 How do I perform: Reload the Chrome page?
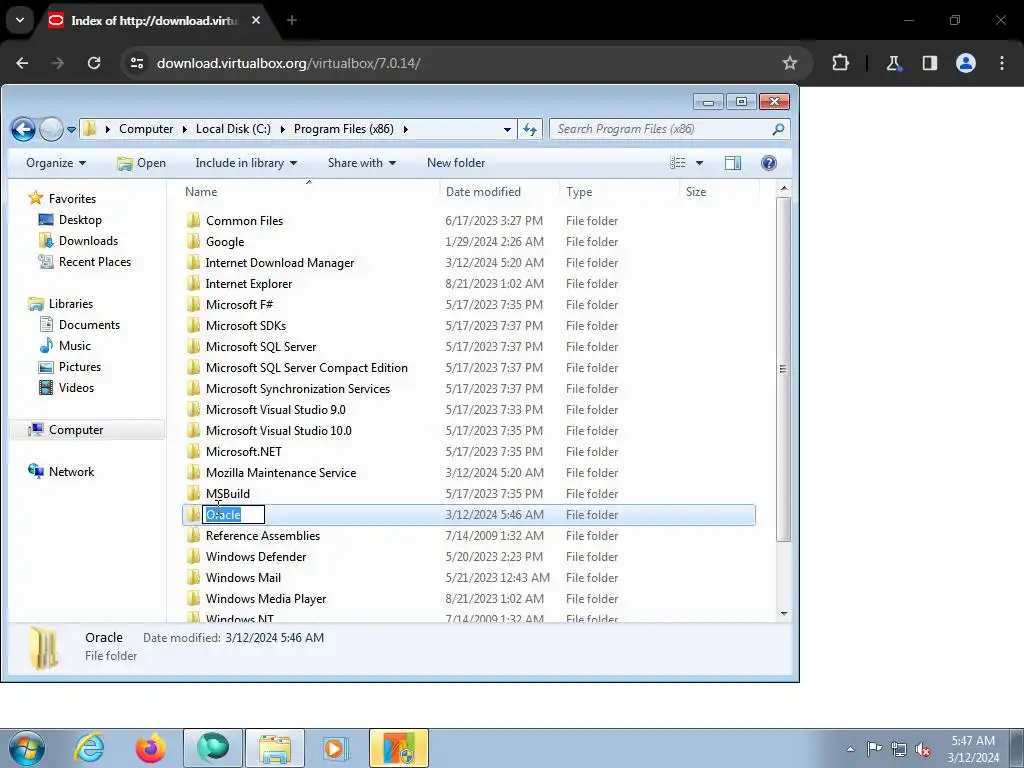coord(94,63)
